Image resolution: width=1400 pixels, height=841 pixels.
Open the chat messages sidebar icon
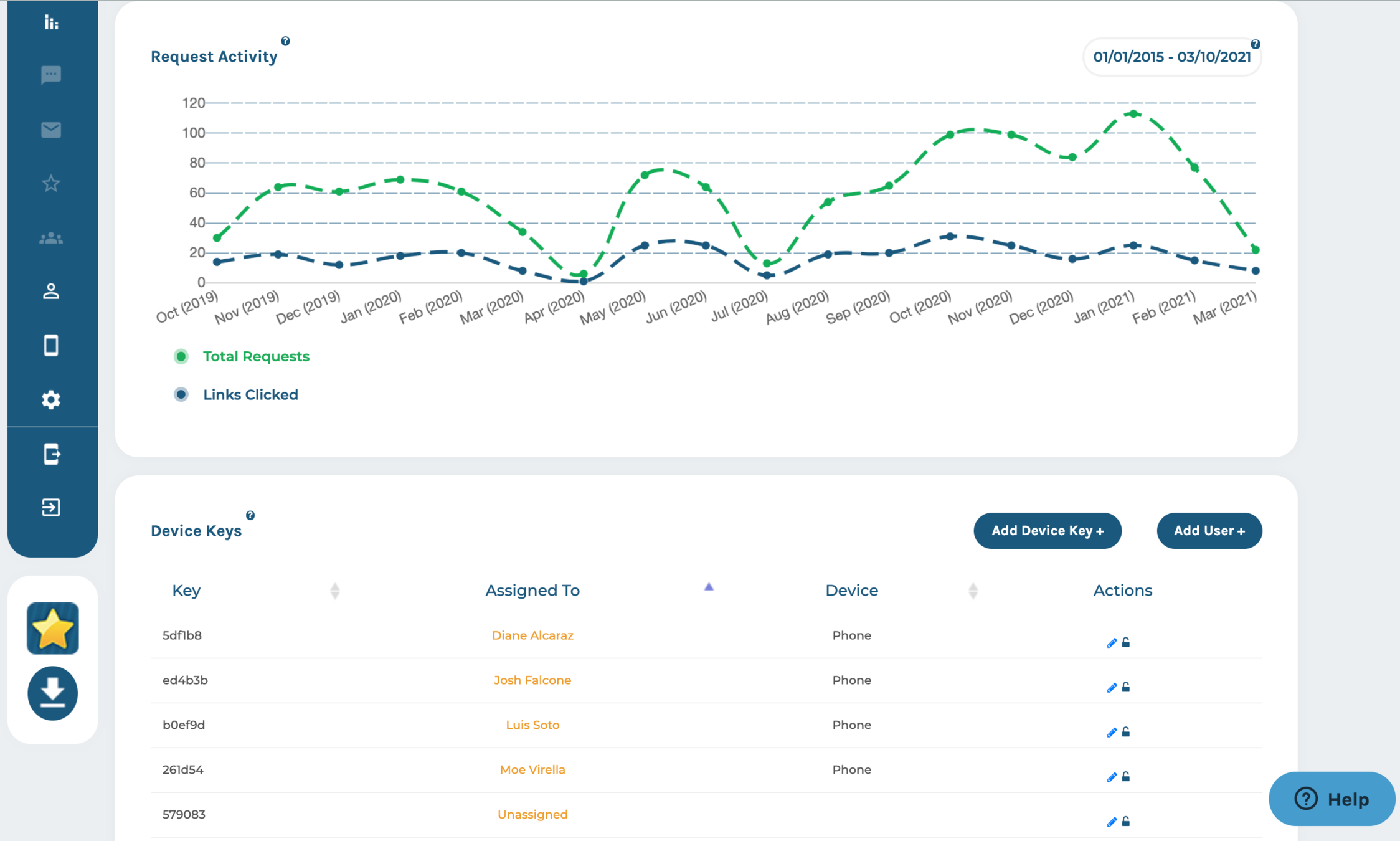coord(51,75)
